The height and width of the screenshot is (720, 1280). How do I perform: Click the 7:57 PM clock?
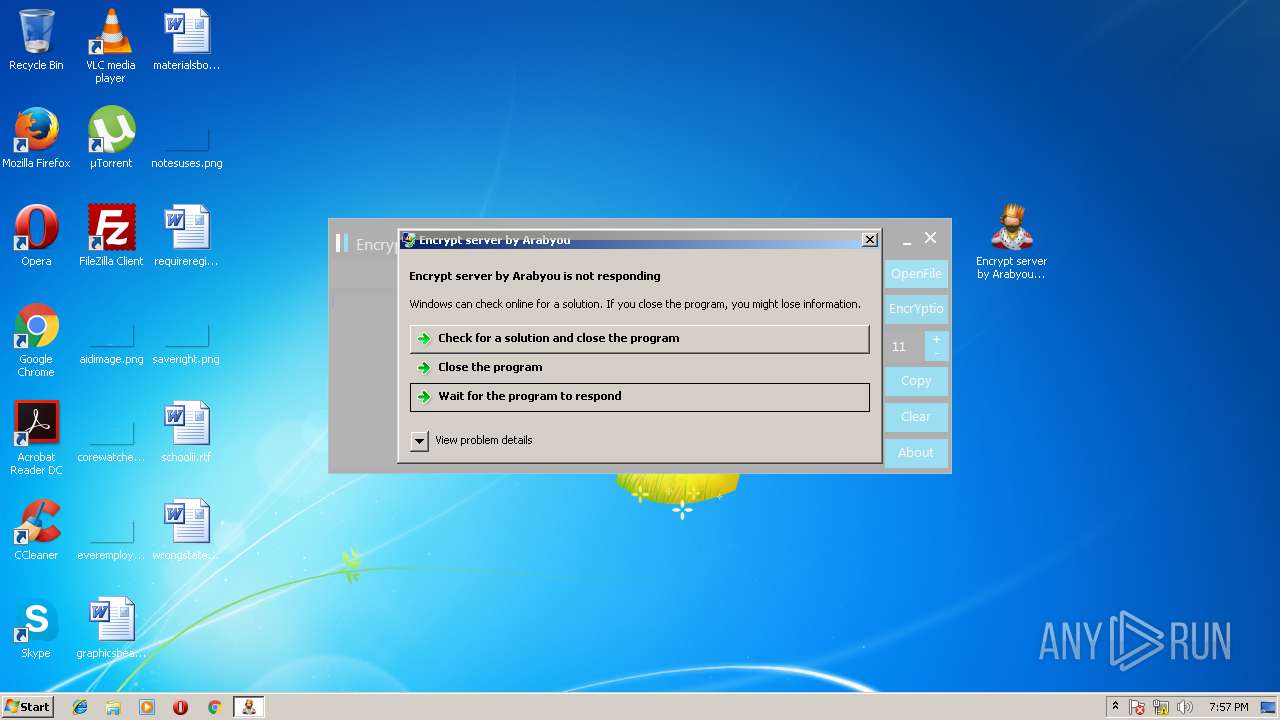(x=1228, y=707)
